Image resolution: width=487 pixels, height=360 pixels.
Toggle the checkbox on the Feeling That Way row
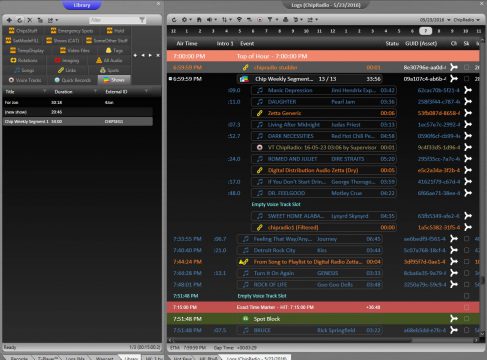(x=466, y=239)
